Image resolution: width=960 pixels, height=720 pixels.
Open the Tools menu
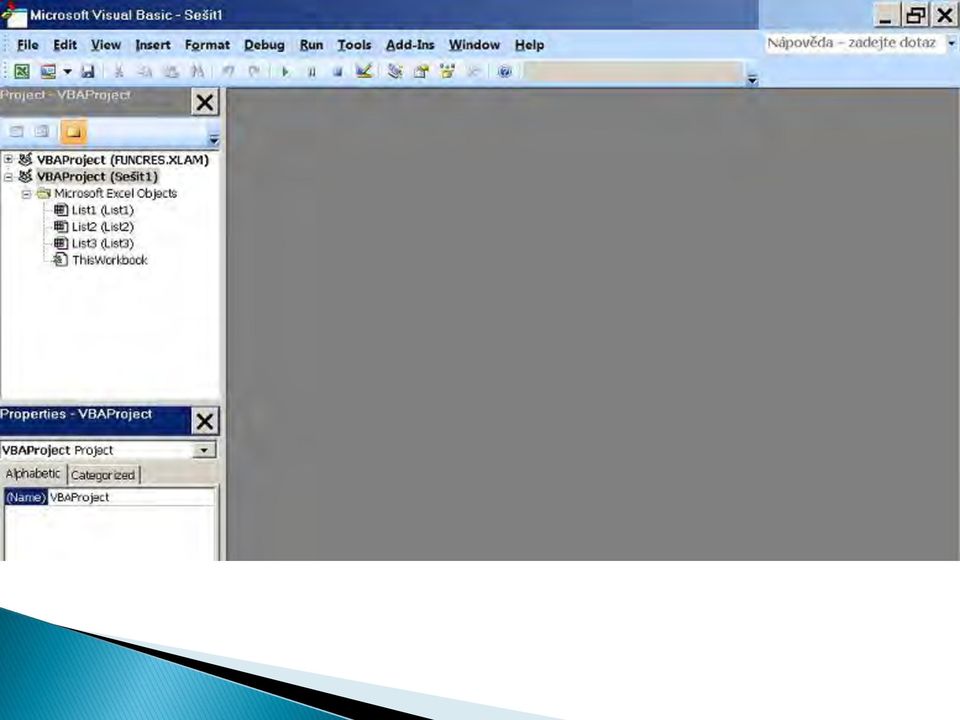click(x=354, y=45)
